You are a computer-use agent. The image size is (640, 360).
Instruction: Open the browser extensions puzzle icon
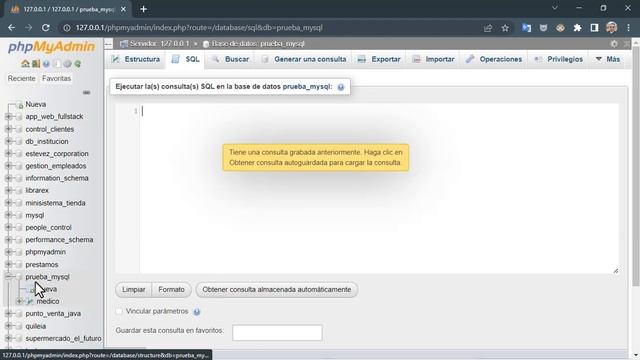pos(577,28)
